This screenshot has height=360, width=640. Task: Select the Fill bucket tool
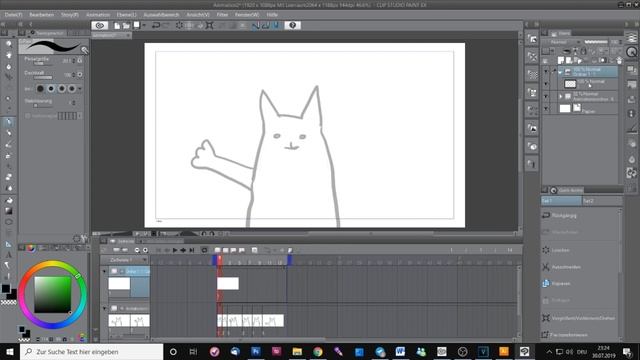pos(9,200)
